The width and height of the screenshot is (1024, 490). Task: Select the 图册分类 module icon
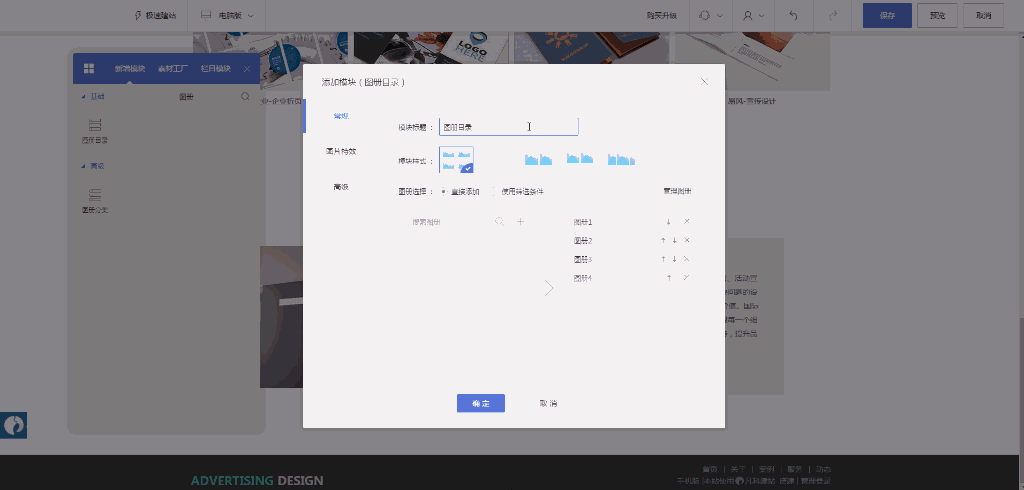point(95,195)
